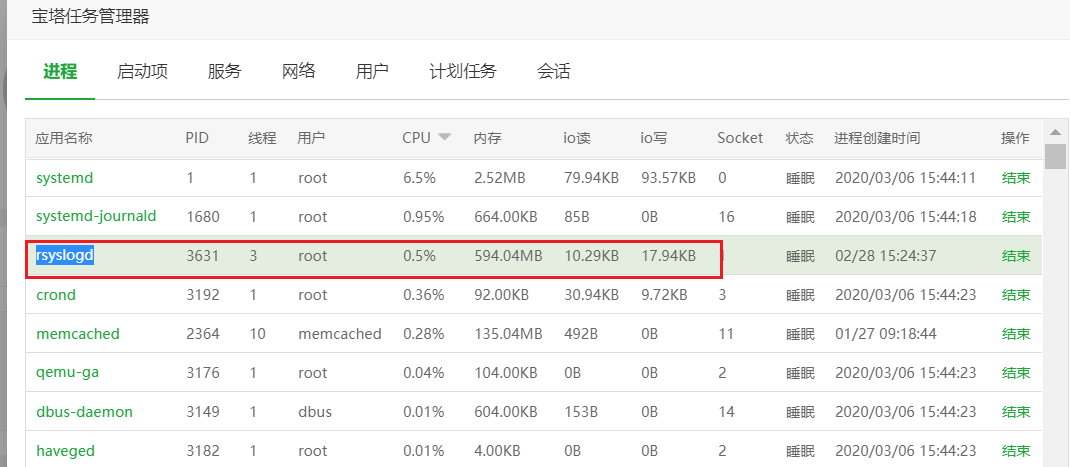Terminate memcached using its 结束 link
This screenshot has width=1070, height=467.
tap(1015, 334)
